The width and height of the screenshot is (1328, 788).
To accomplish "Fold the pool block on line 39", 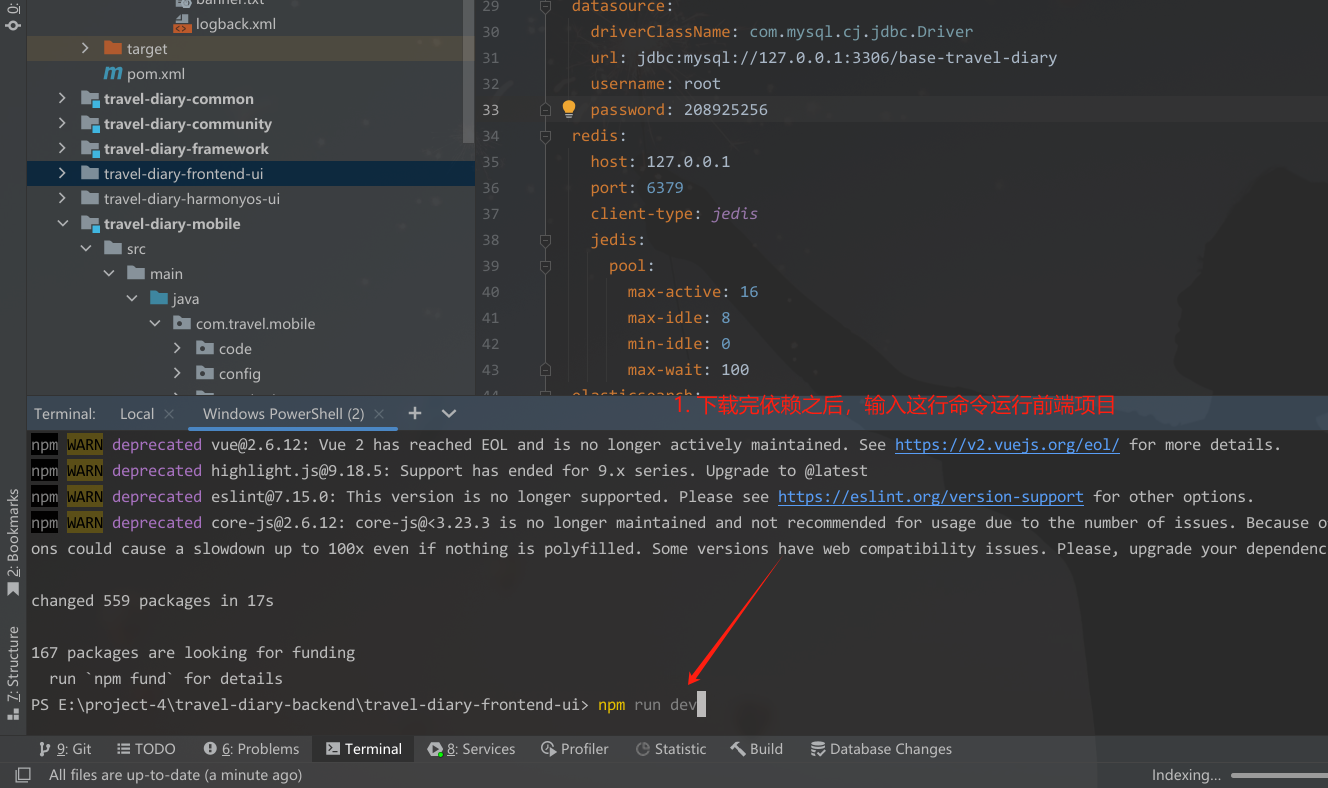I will [545, 266].
